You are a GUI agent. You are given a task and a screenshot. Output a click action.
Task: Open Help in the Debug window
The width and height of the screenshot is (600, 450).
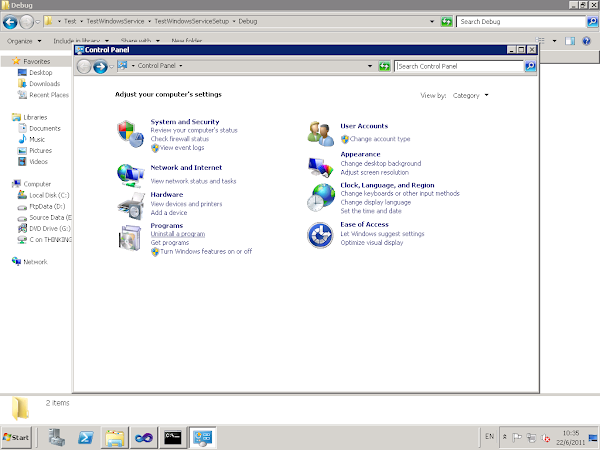coord(586,41)
